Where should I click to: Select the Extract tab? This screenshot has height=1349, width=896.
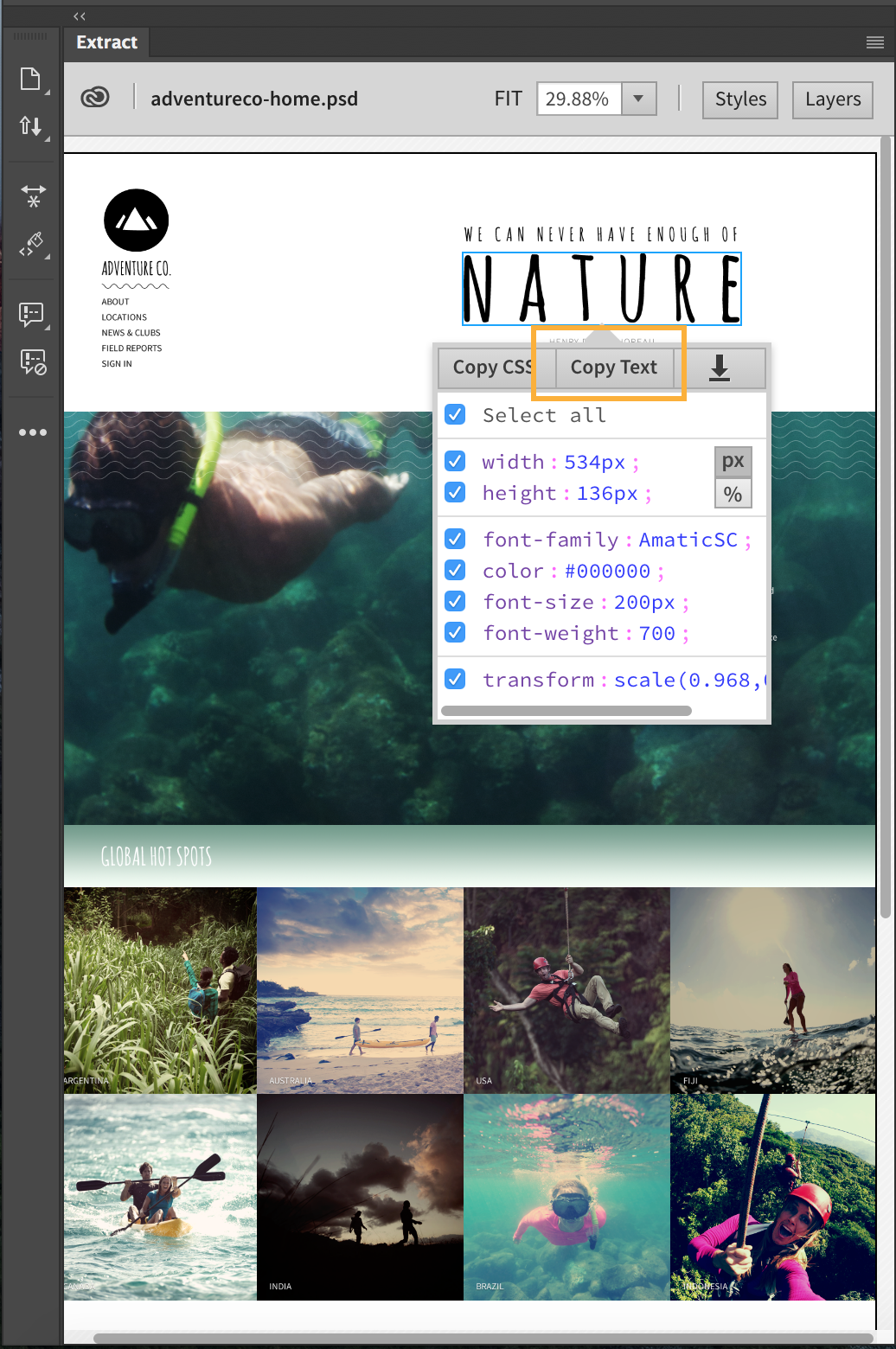coord(106,42)
